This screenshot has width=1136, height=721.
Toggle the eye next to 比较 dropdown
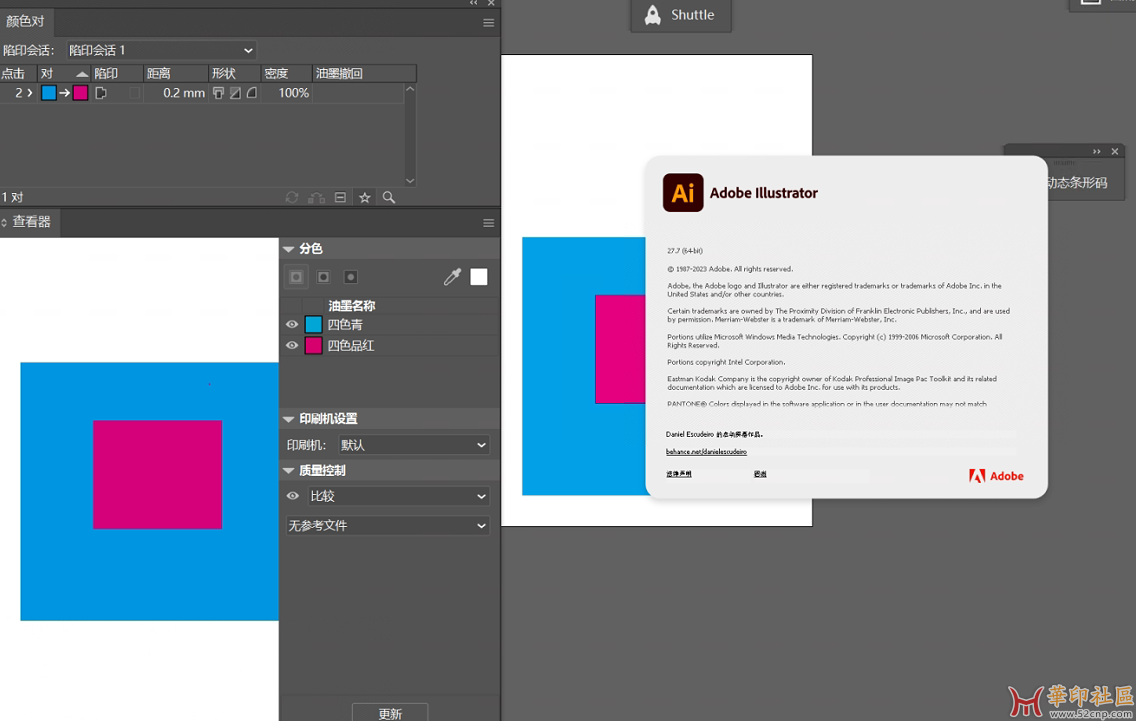(x=293, y=496)
